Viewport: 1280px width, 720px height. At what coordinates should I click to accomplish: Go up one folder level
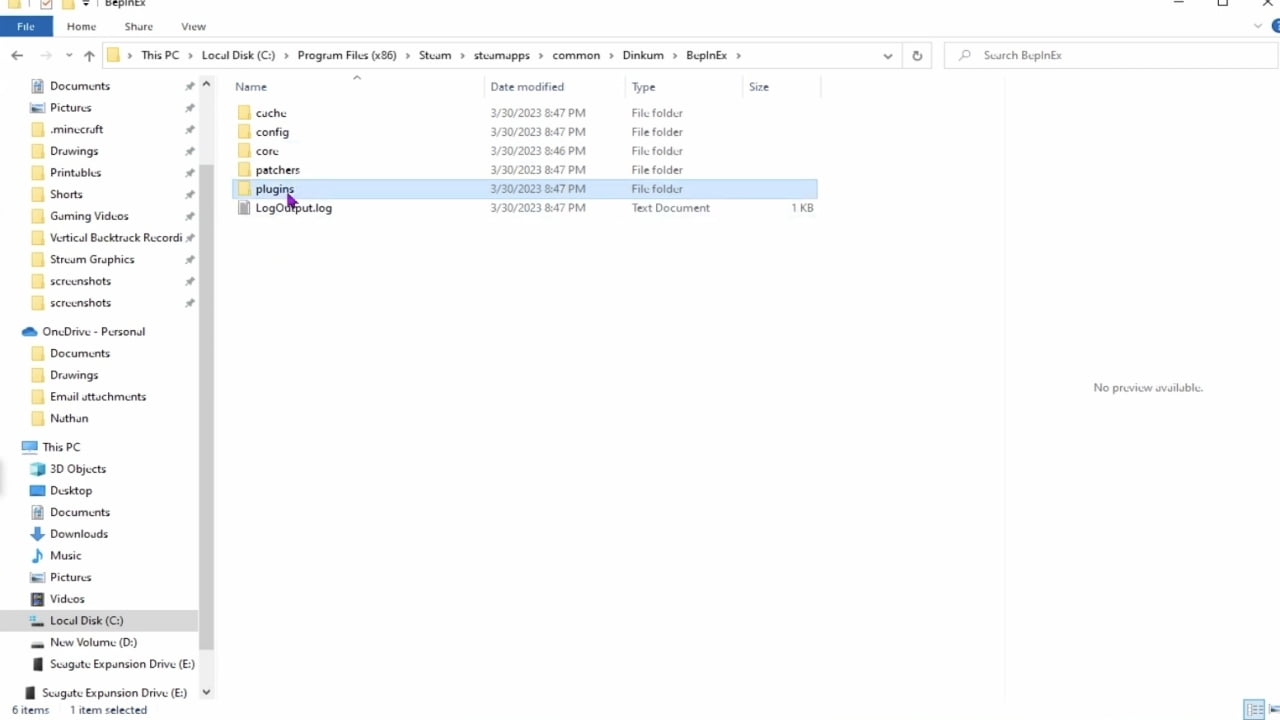[89, 56]
